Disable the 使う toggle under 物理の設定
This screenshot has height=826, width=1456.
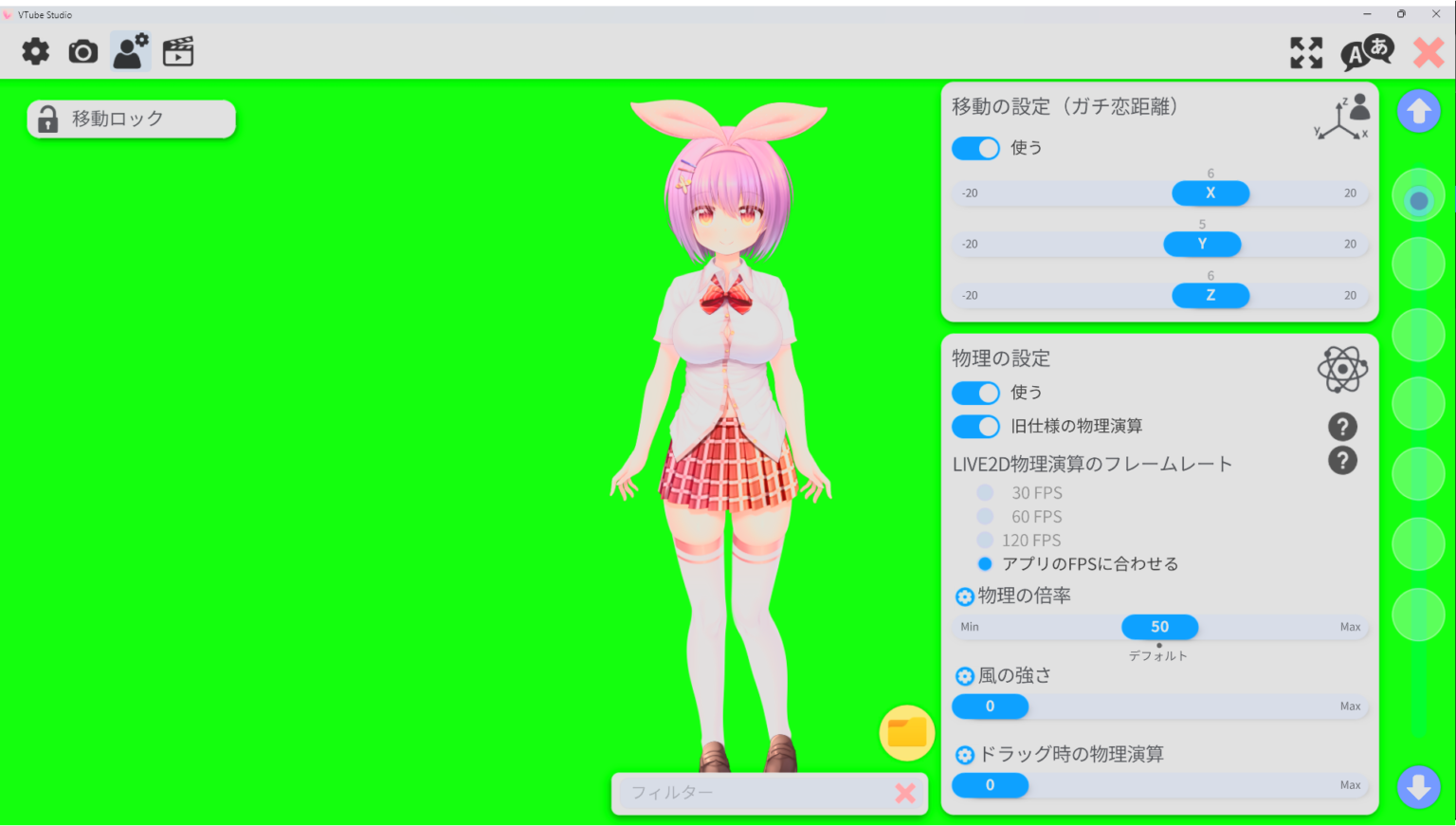[x=975, y=393]
